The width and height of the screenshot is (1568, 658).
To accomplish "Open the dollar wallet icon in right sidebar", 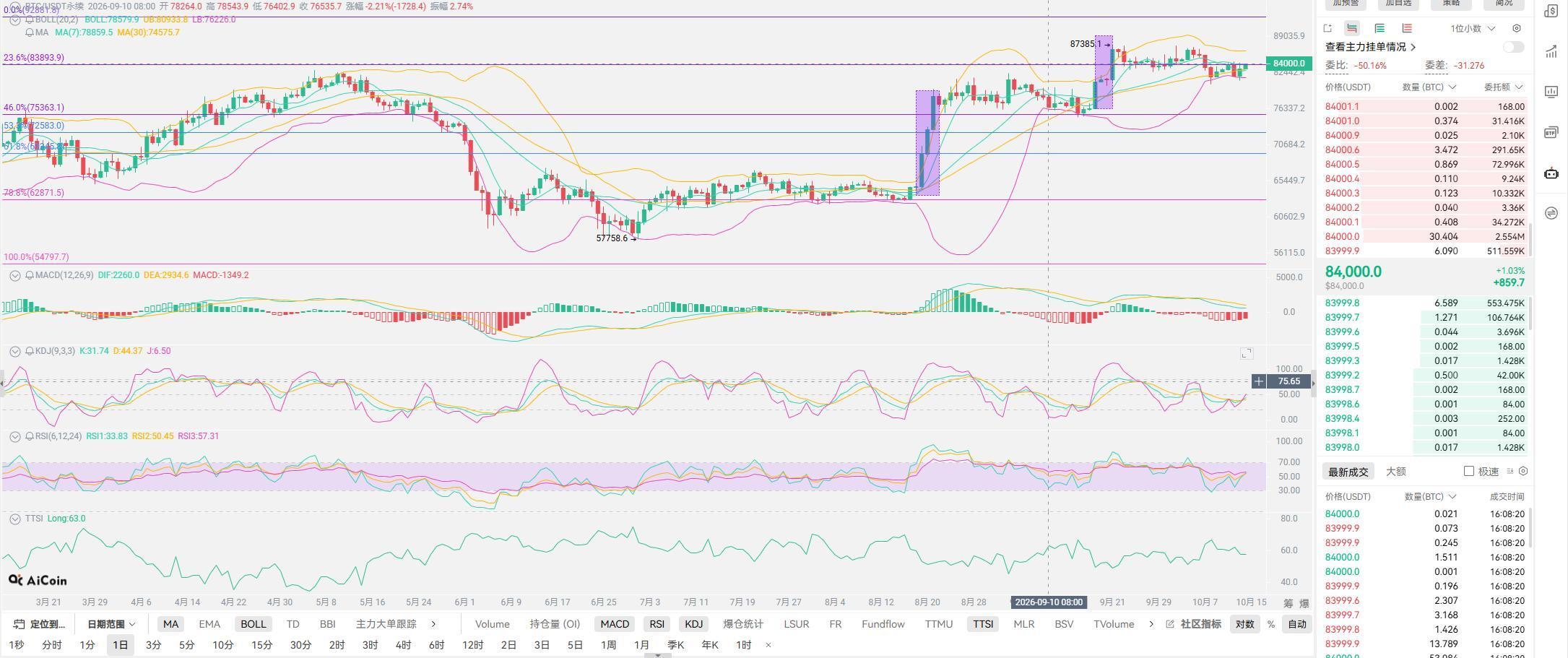I will (x=1551, y=11).
